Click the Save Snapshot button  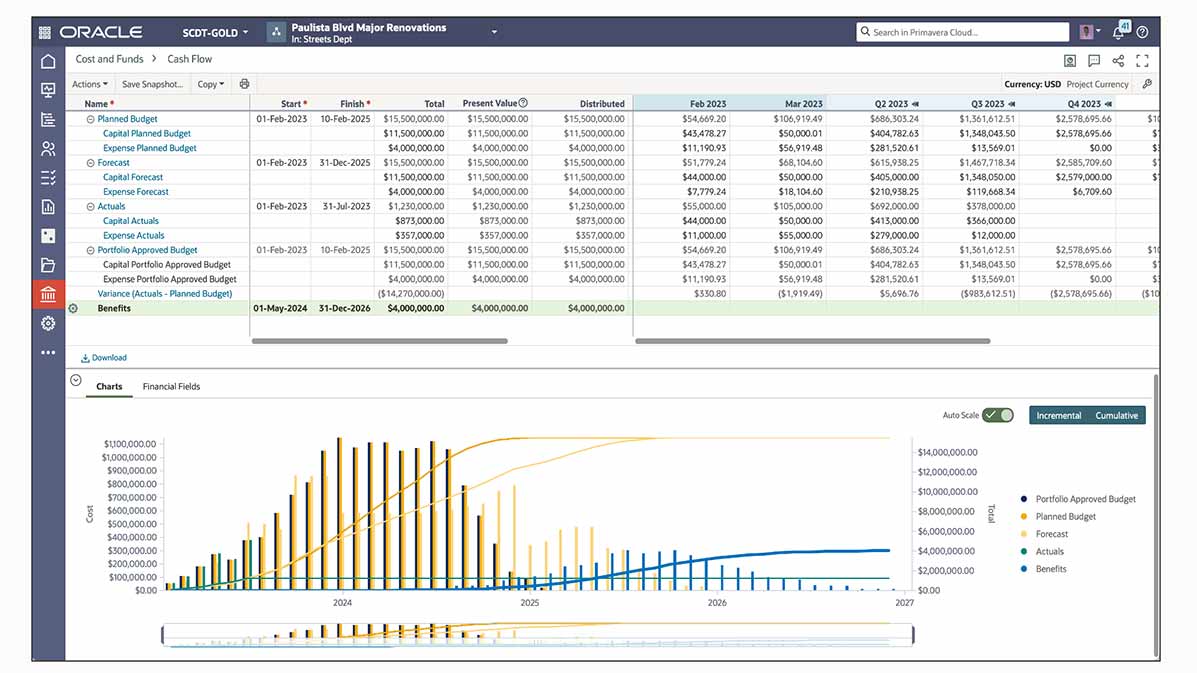(x=152, y=84)
